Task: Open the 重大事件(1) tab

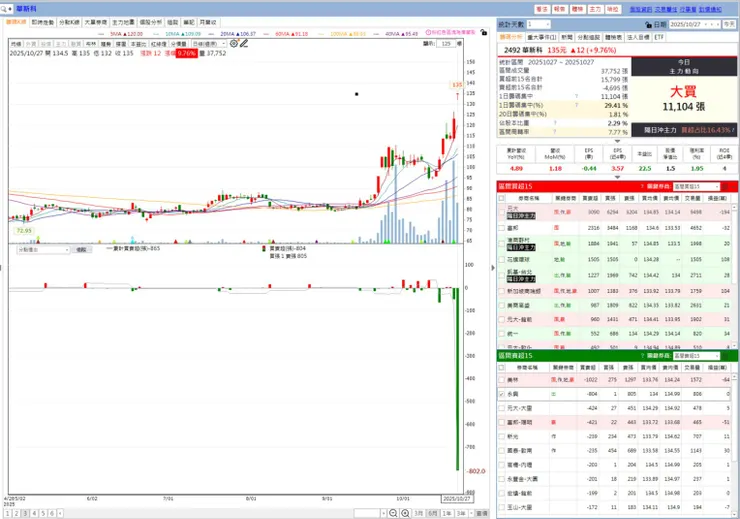Action: 542,37
